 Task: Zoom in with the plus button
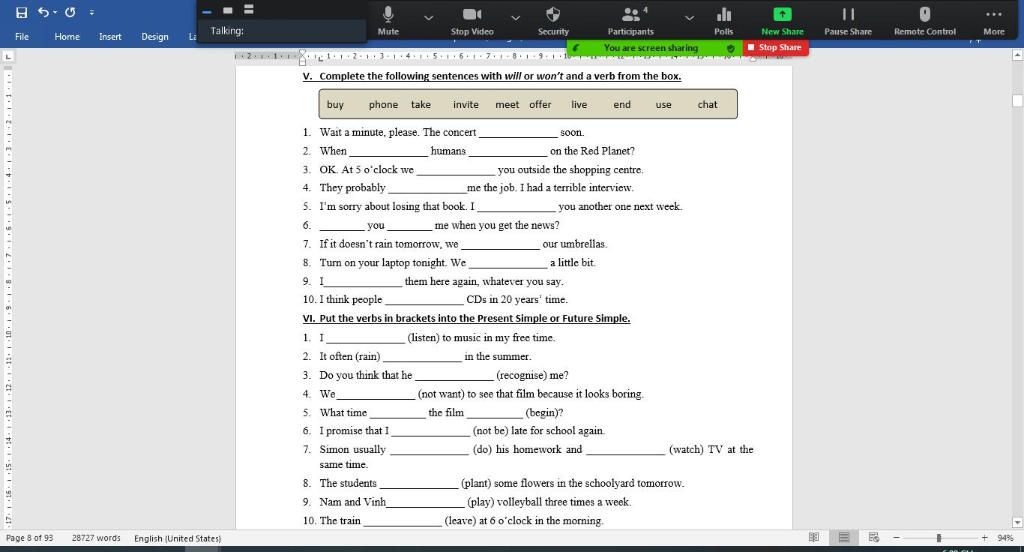pyautogui.click(x=984, y=538)
